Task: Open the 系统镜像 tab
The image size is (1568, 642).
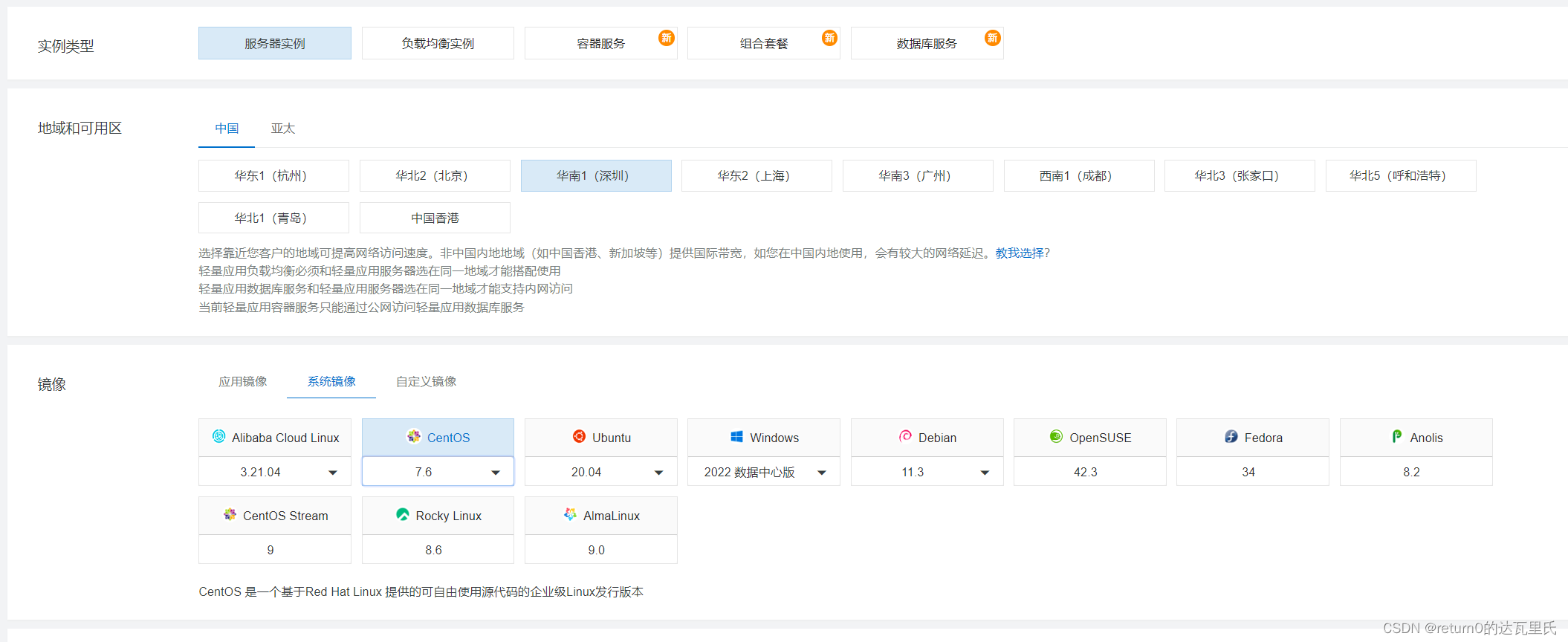Action: (331, 381)
